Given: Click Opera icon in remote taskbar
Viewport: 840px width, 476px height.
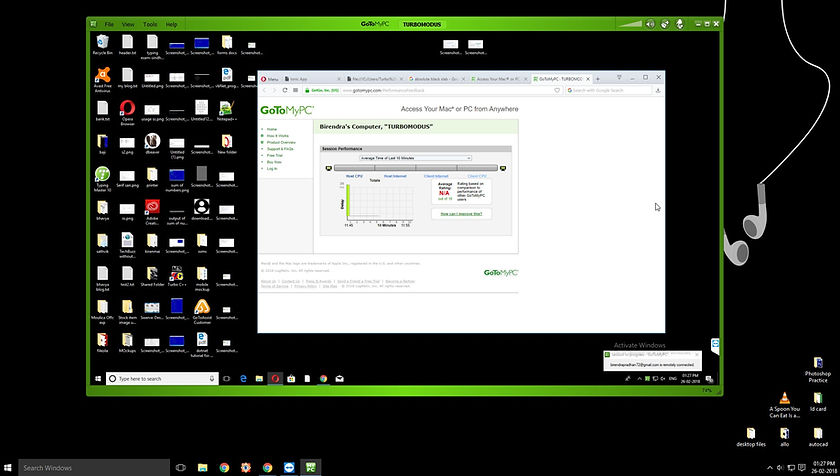Looking at the screenshot, I should coord(275,379).
